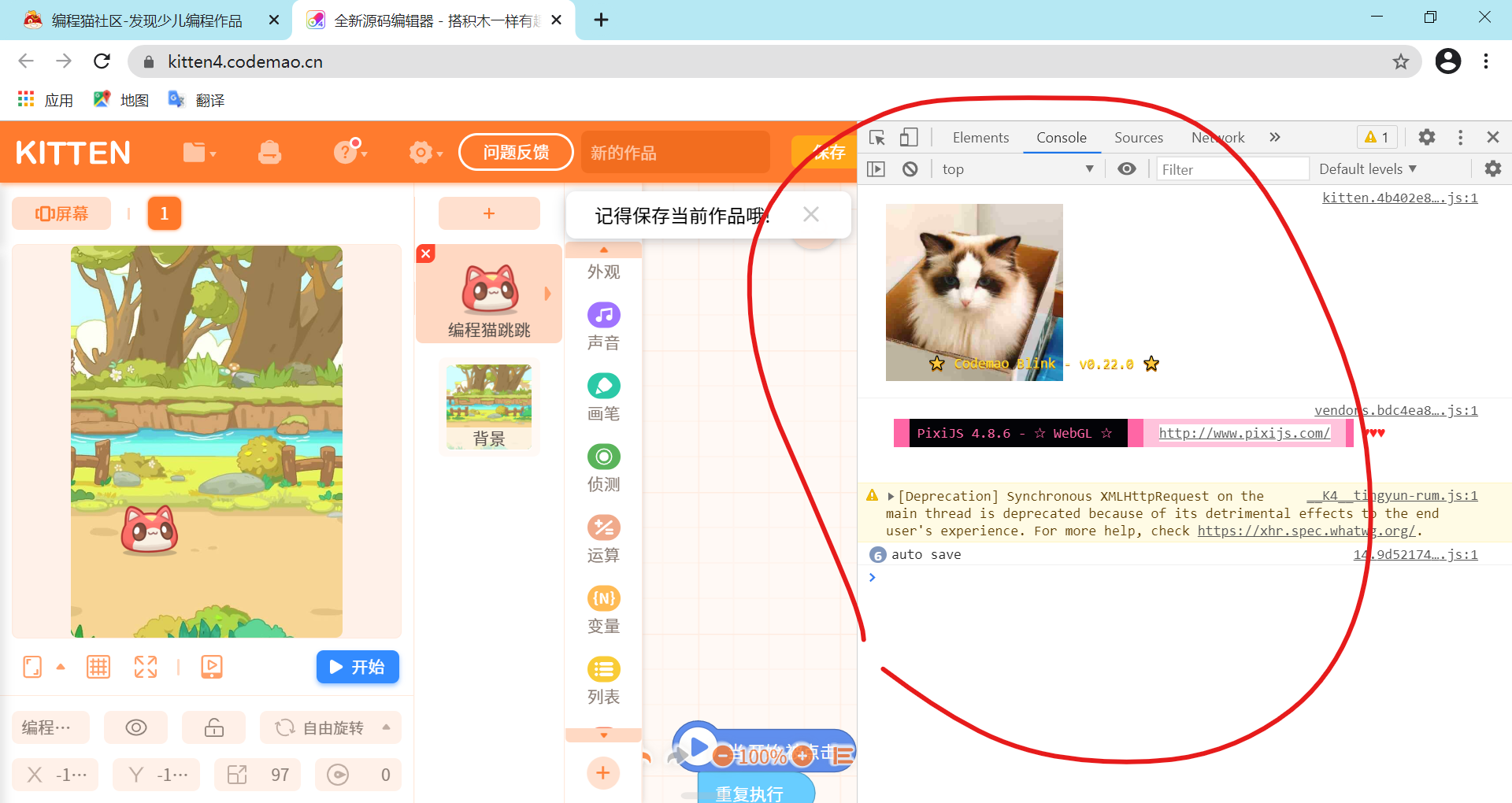Enter fullscreen stage mode
Viewport: 1512px width, 803px height.
(146, 667)
